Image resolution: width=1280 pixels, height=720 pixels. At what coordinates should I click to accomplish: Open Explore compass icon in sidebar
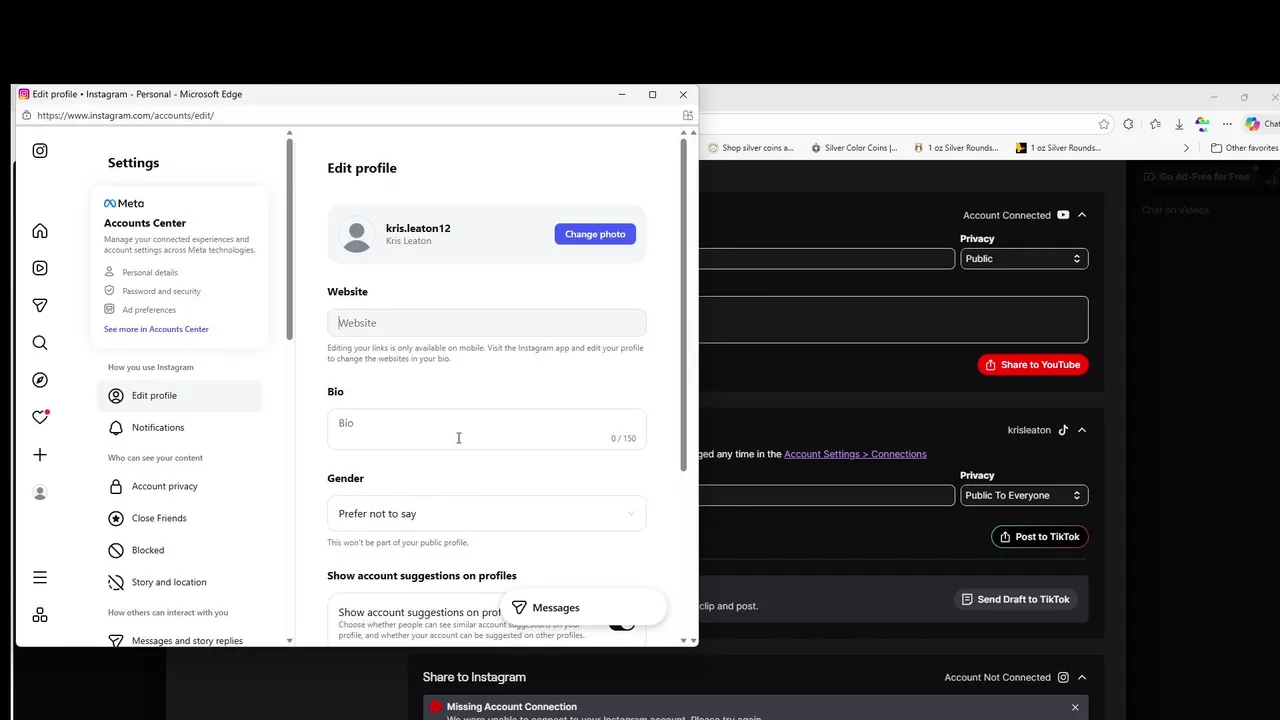[x=40, y=380]
